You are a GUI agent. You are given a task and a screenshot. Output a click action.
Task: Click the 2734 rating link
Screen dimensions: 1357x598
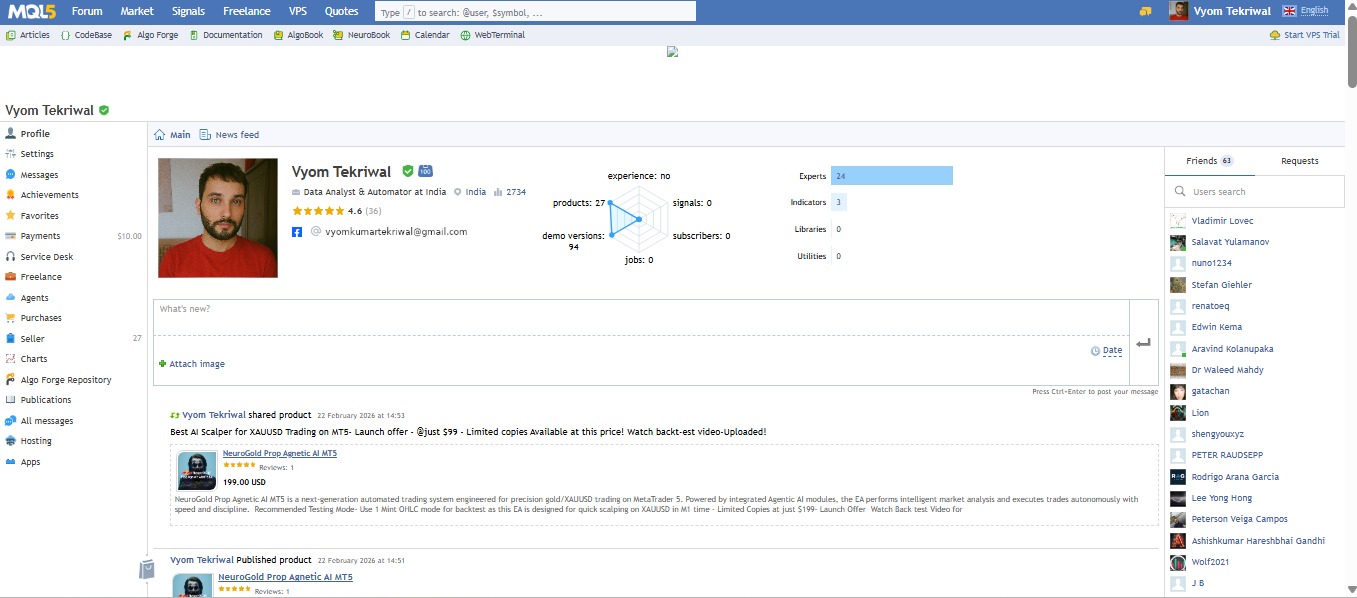click(x=516, y=192)
